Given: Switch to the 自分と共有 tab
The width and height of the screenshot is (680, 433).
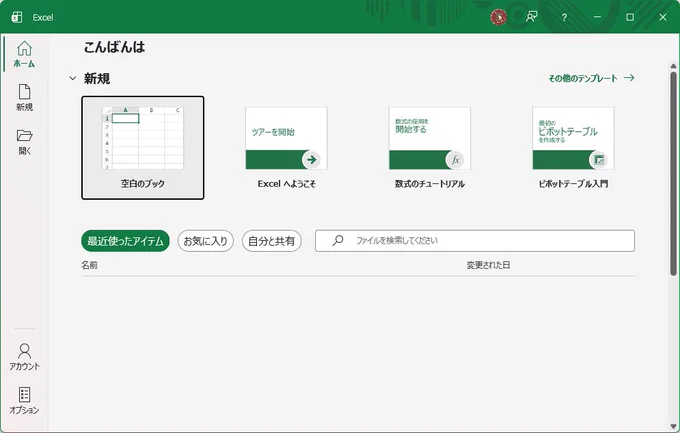Looking at the screenshot, I should click(271, 241).
